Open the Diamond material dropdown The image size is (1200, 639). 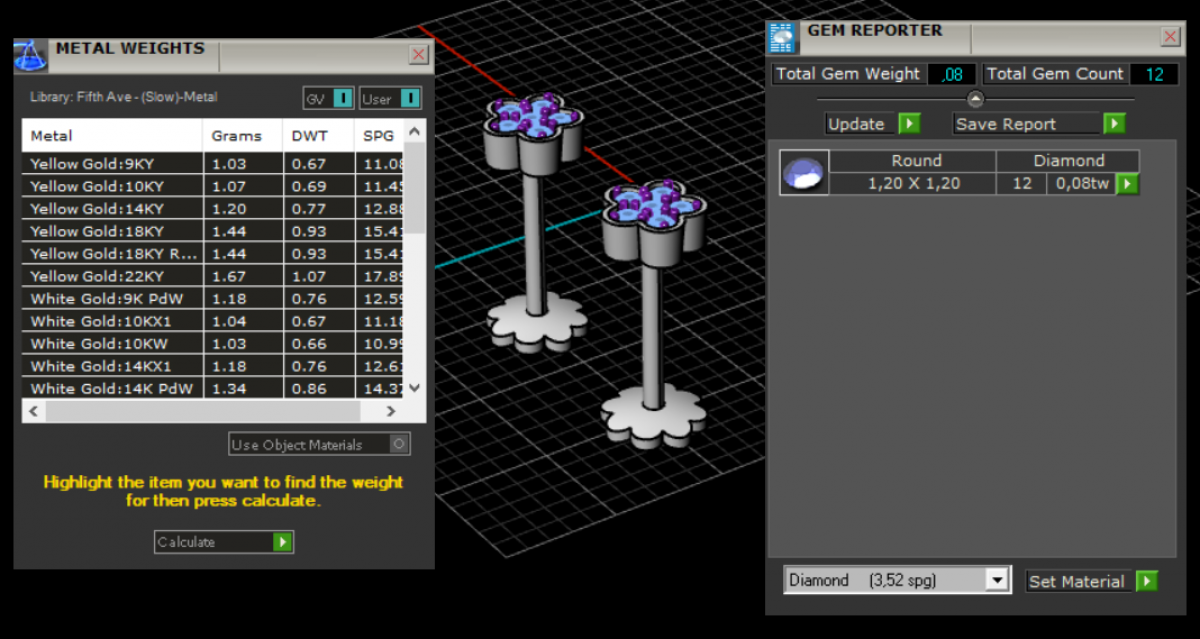996,580
